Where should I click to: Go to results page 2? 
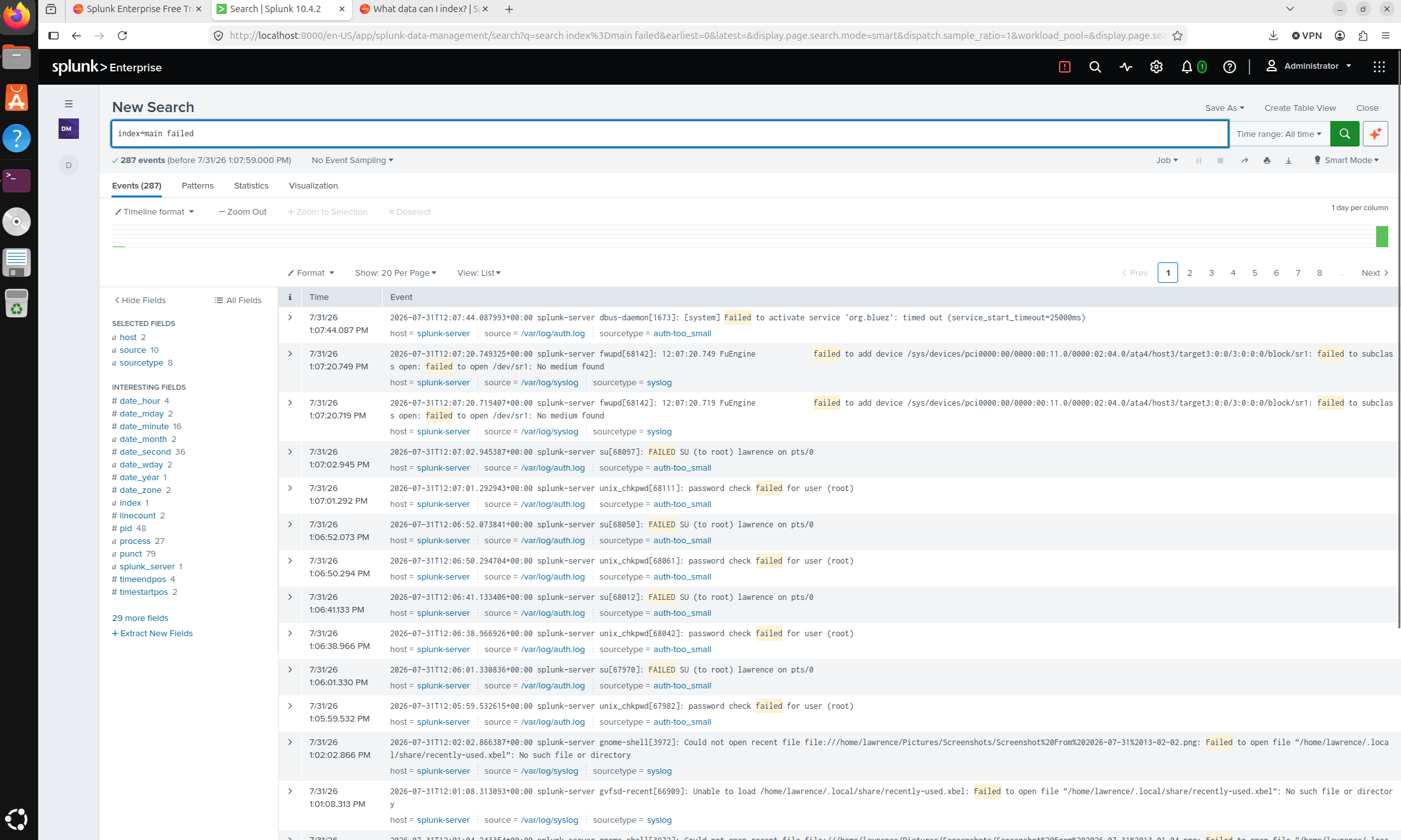[x=1190, y=273]
